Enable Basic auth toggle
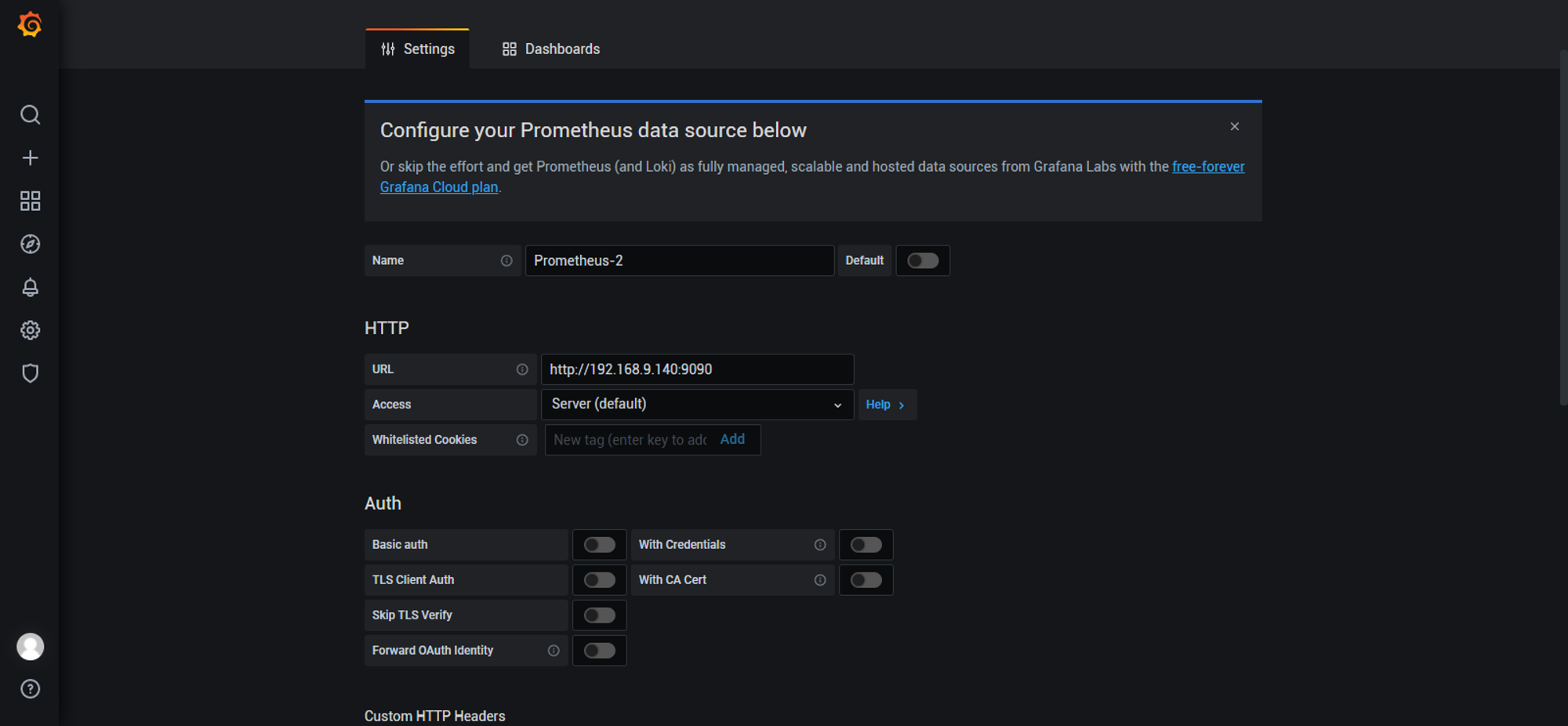1568x726 pixels. tap(600, 545)
